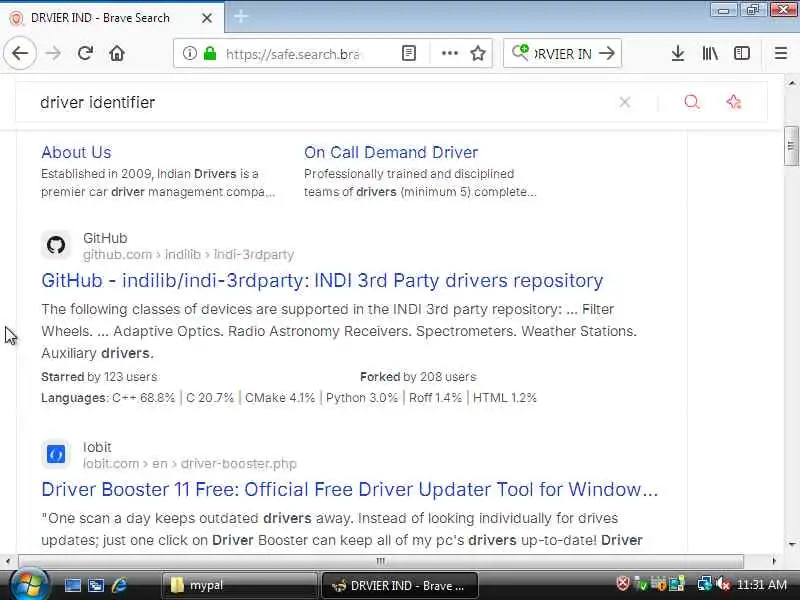The height and width of the screenshot is (600, 800).
Task: Show site information icon in address bar
Action: pyautogui.click(x=189, y=53)
